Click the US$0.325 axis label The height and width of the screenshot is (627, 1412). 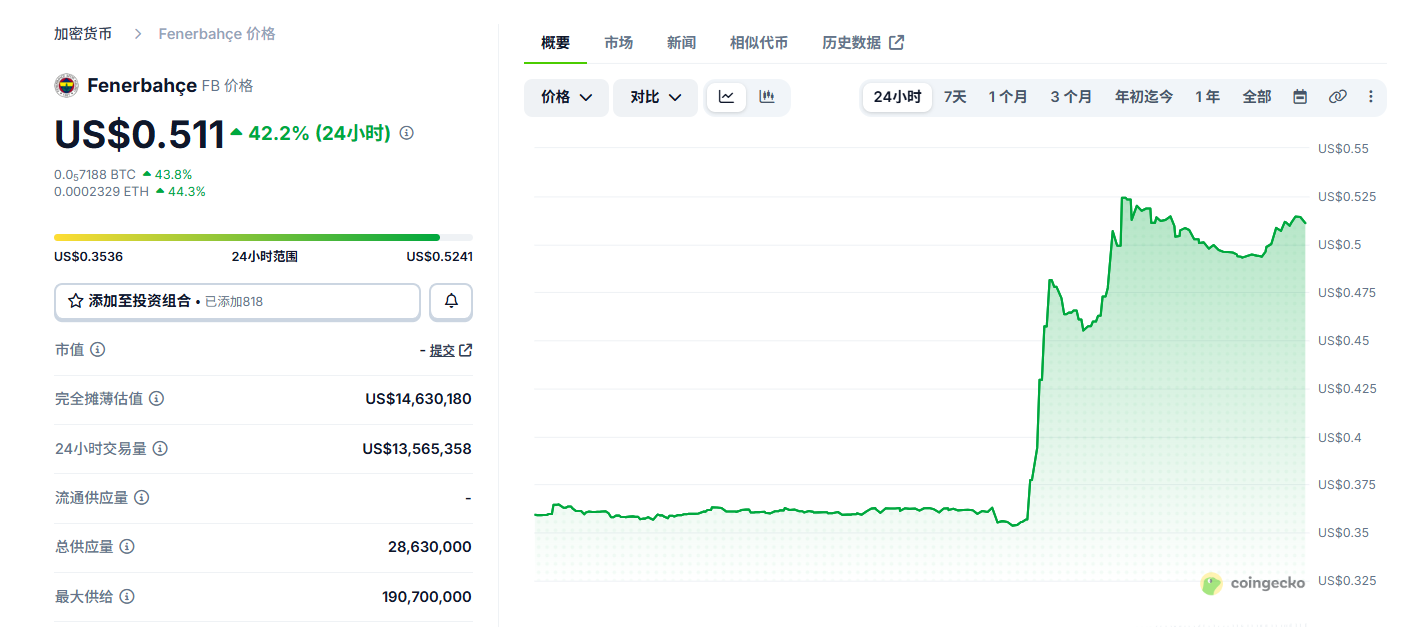point(1347,581)
